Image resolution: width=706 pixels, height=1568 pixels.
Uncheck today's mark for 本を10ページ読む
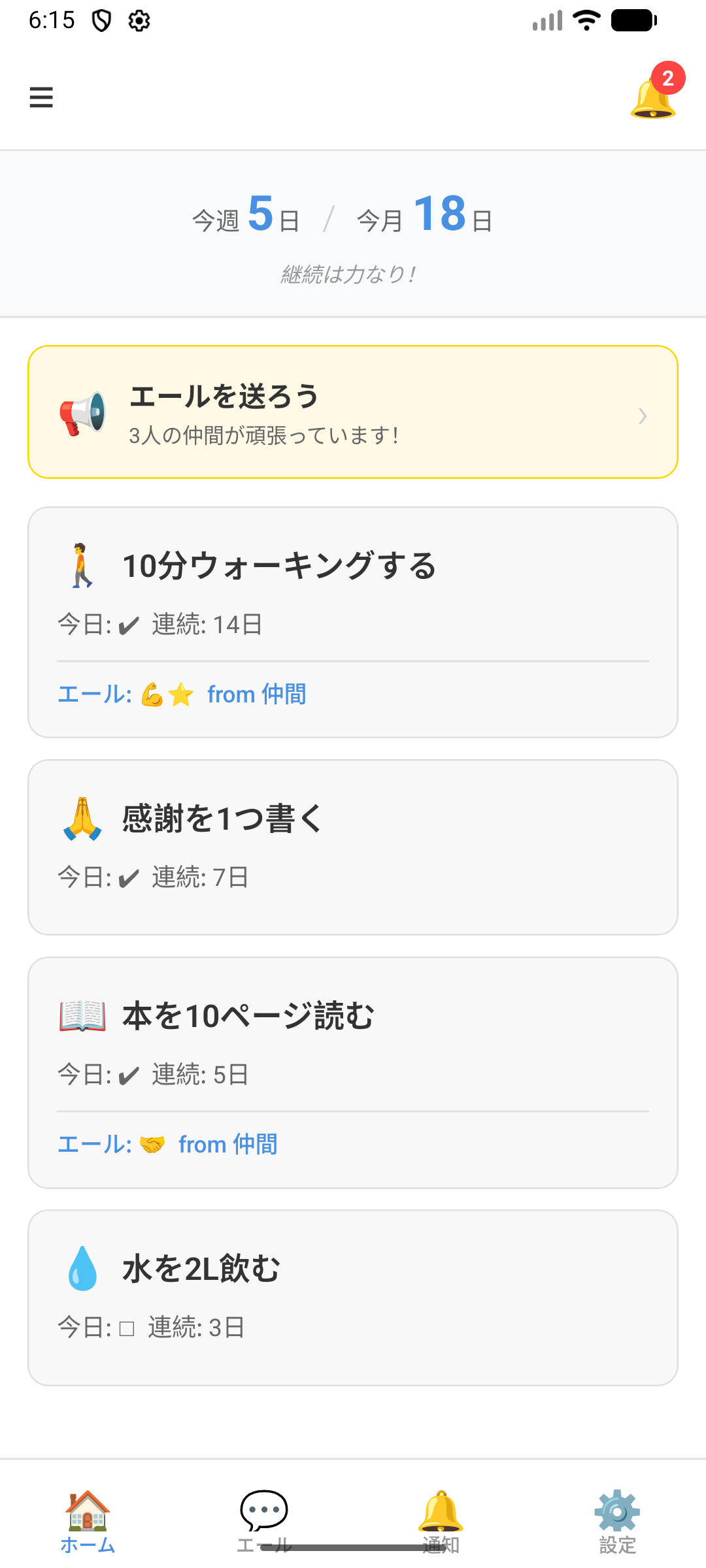click(x=129, y=1075)
